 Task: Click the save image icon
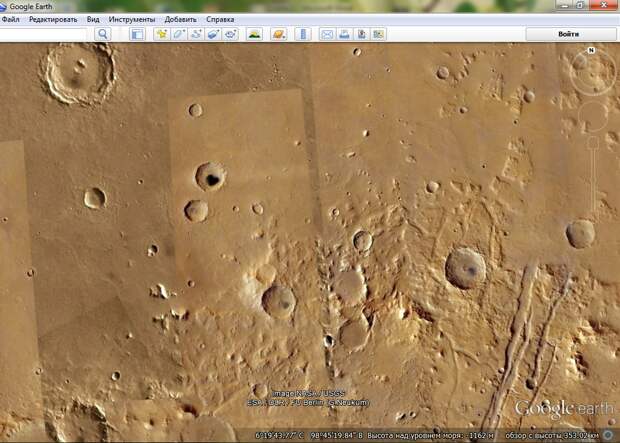(x=361, y=34)
